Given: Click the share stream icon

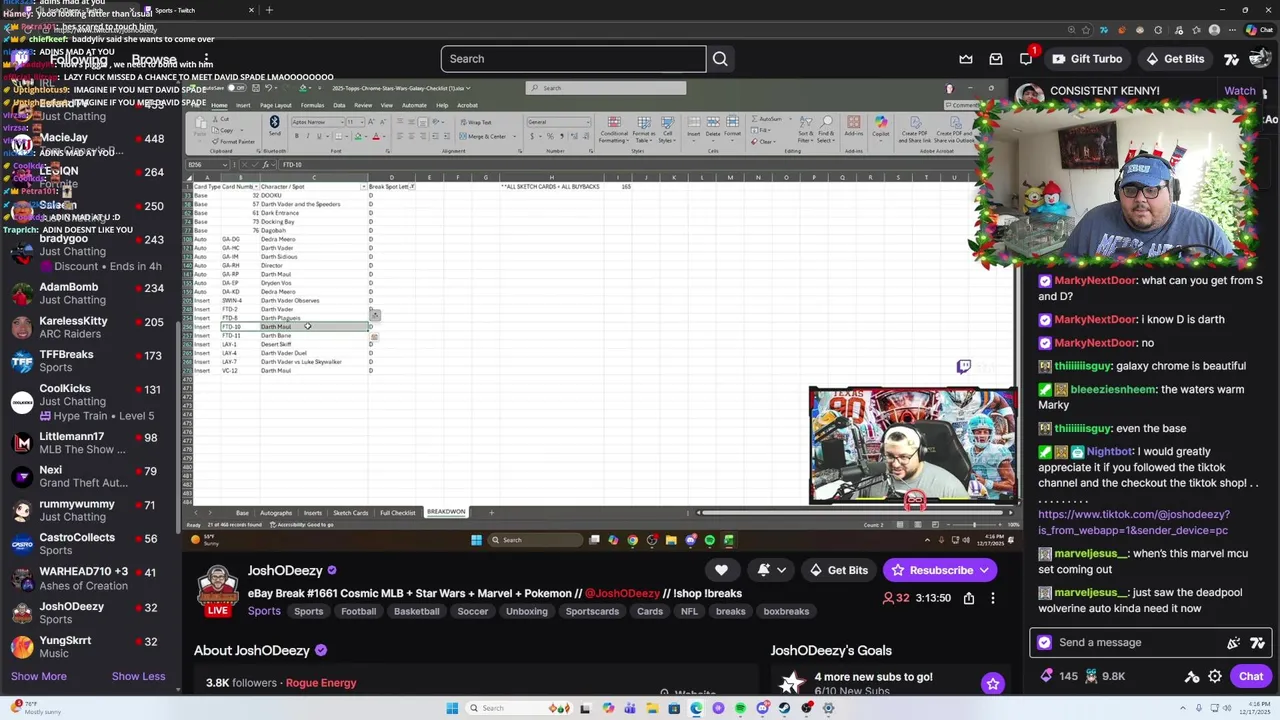Looking at the screenshot, I should 969,598.
